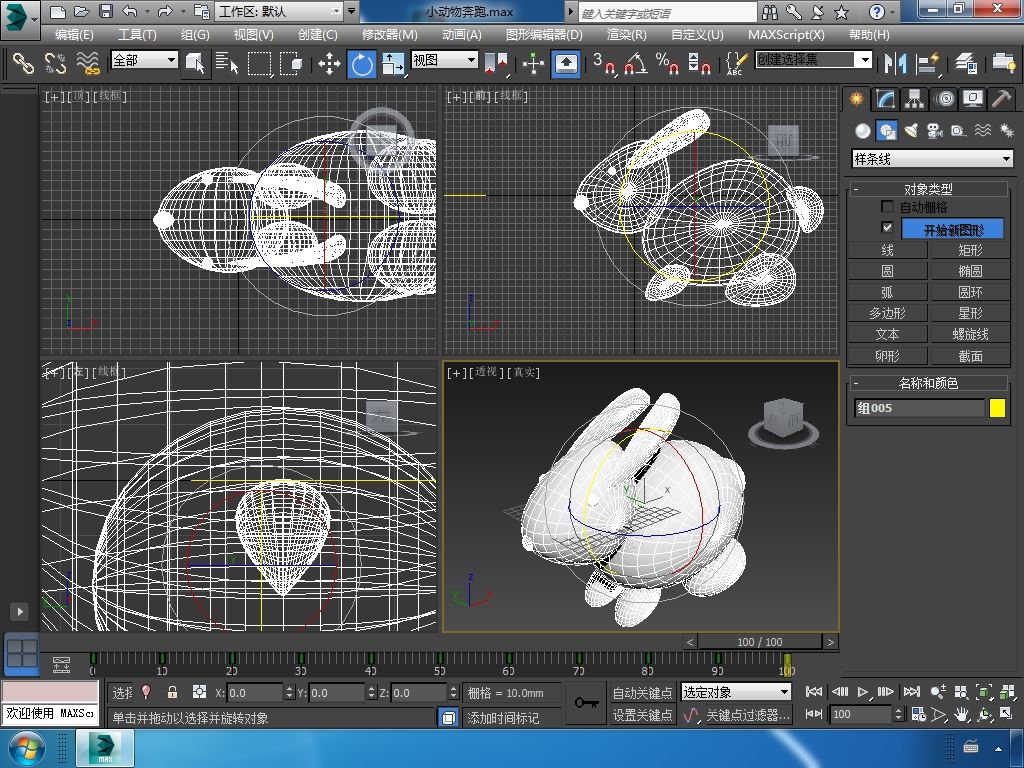Viewport: 1024px width, 768px height.
Task: Switch to Cameras category in the Create panel
Action: tap(934, 131)
